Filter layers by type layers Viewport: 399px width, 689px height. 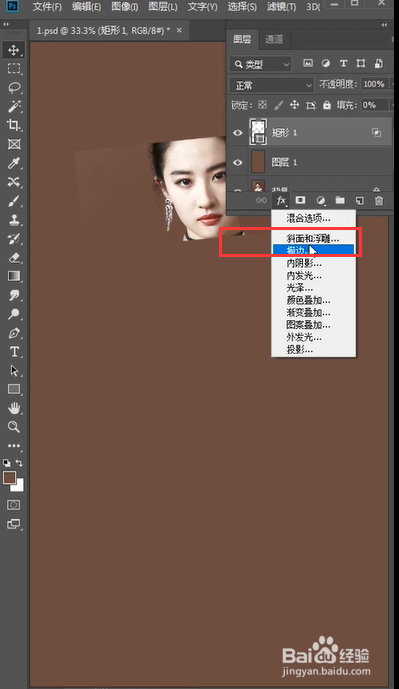pyautogui.click(x=343, y=64)
